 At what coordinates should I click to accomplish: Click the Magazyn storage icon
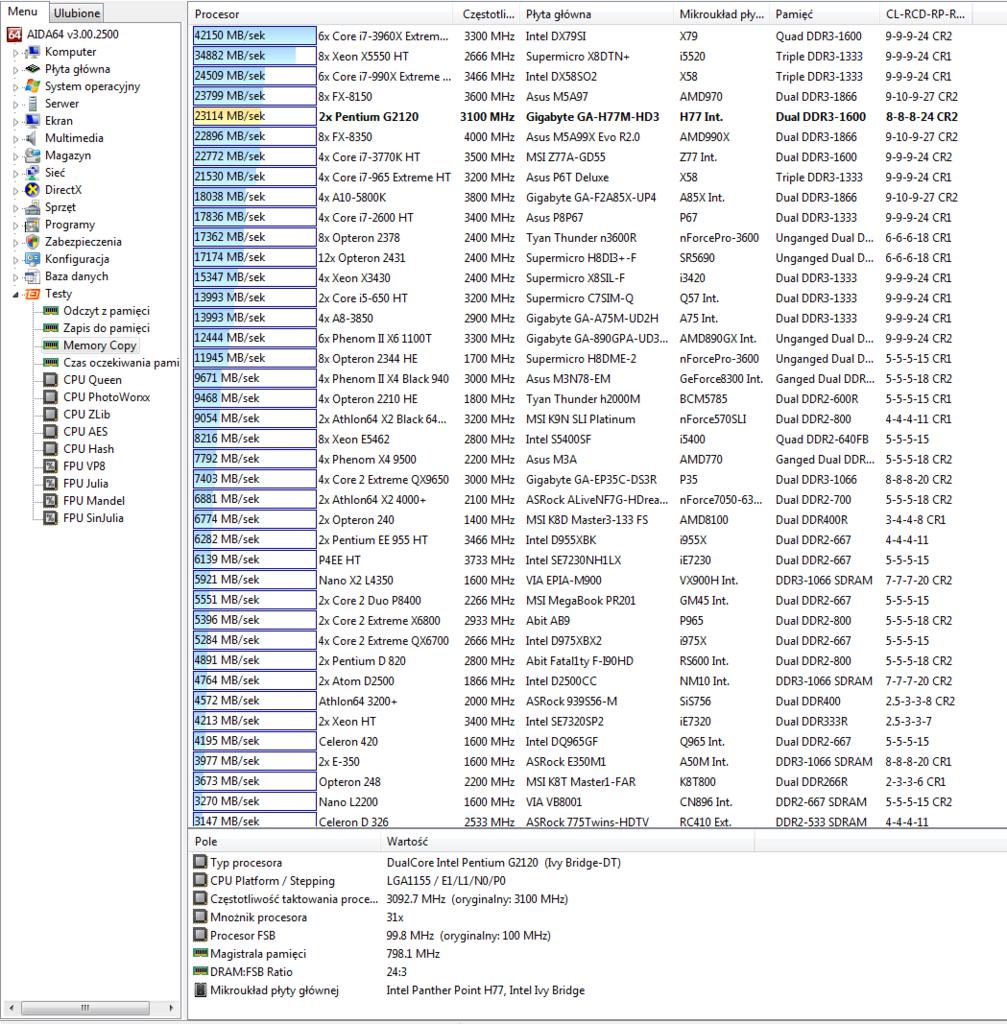click(32, 155)
